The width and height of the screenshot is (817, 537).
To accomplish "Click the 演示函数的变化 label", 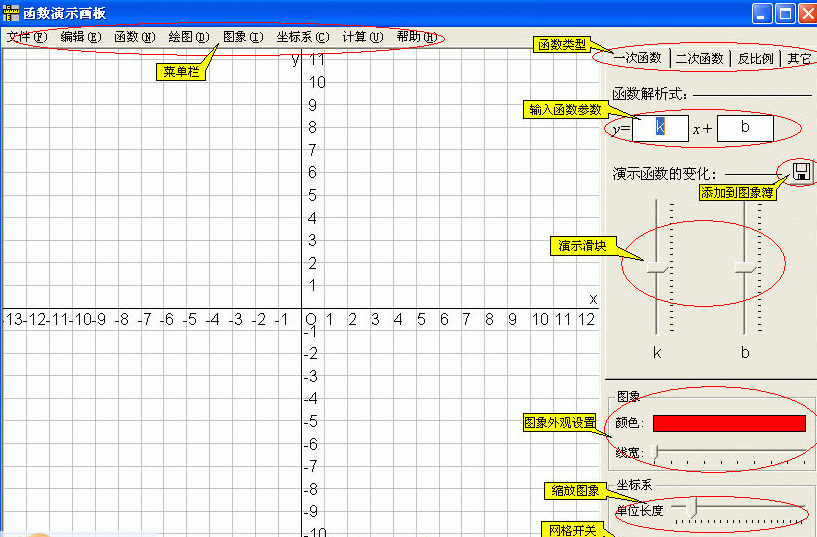I will point(664,173).
